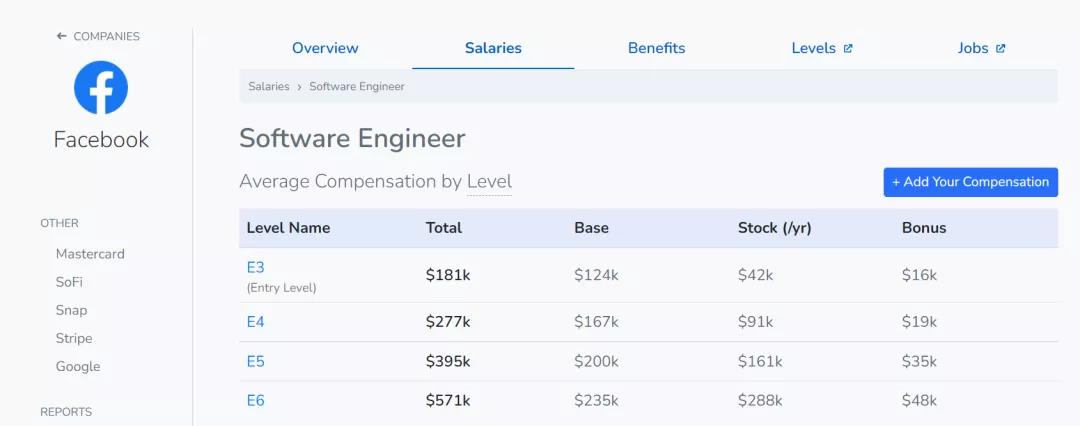Viewport: 1080px width, 426px height.
Task: Open Stripe in the sidebar
Action: coord(74,338)
